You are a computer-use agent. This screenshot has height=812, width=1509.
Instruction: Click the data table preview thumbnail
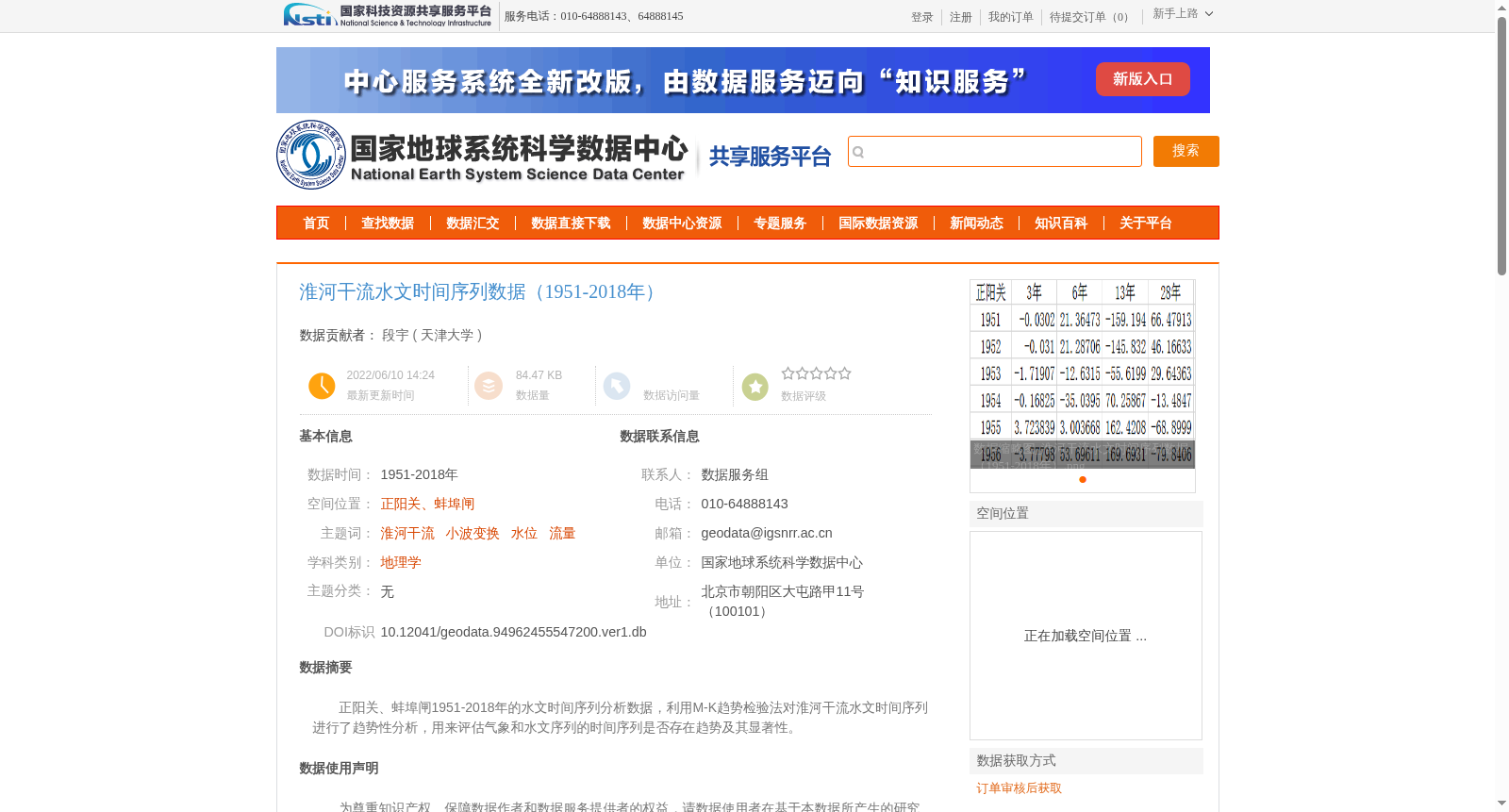1083,373
